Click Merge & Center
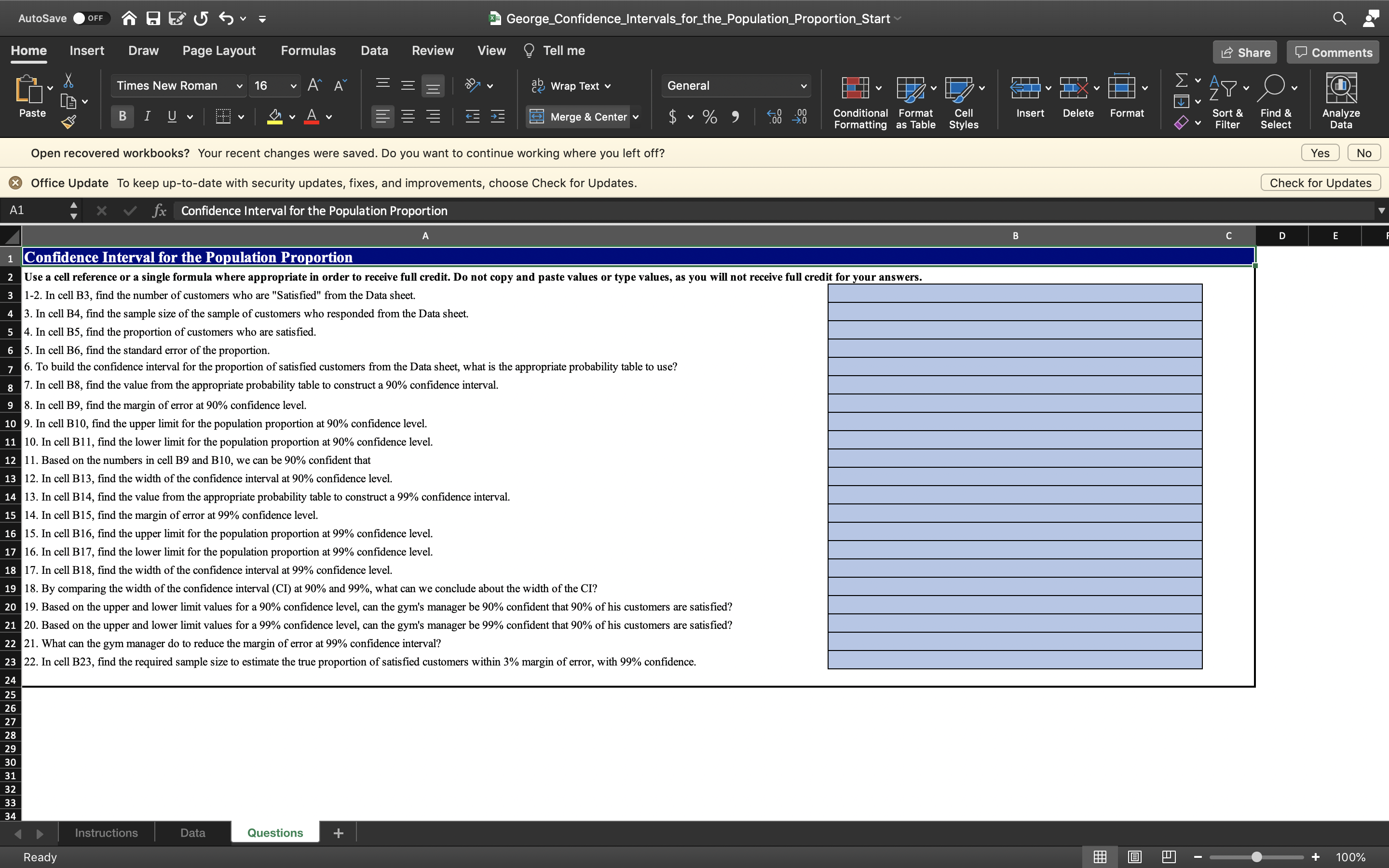 coord(577,117)
